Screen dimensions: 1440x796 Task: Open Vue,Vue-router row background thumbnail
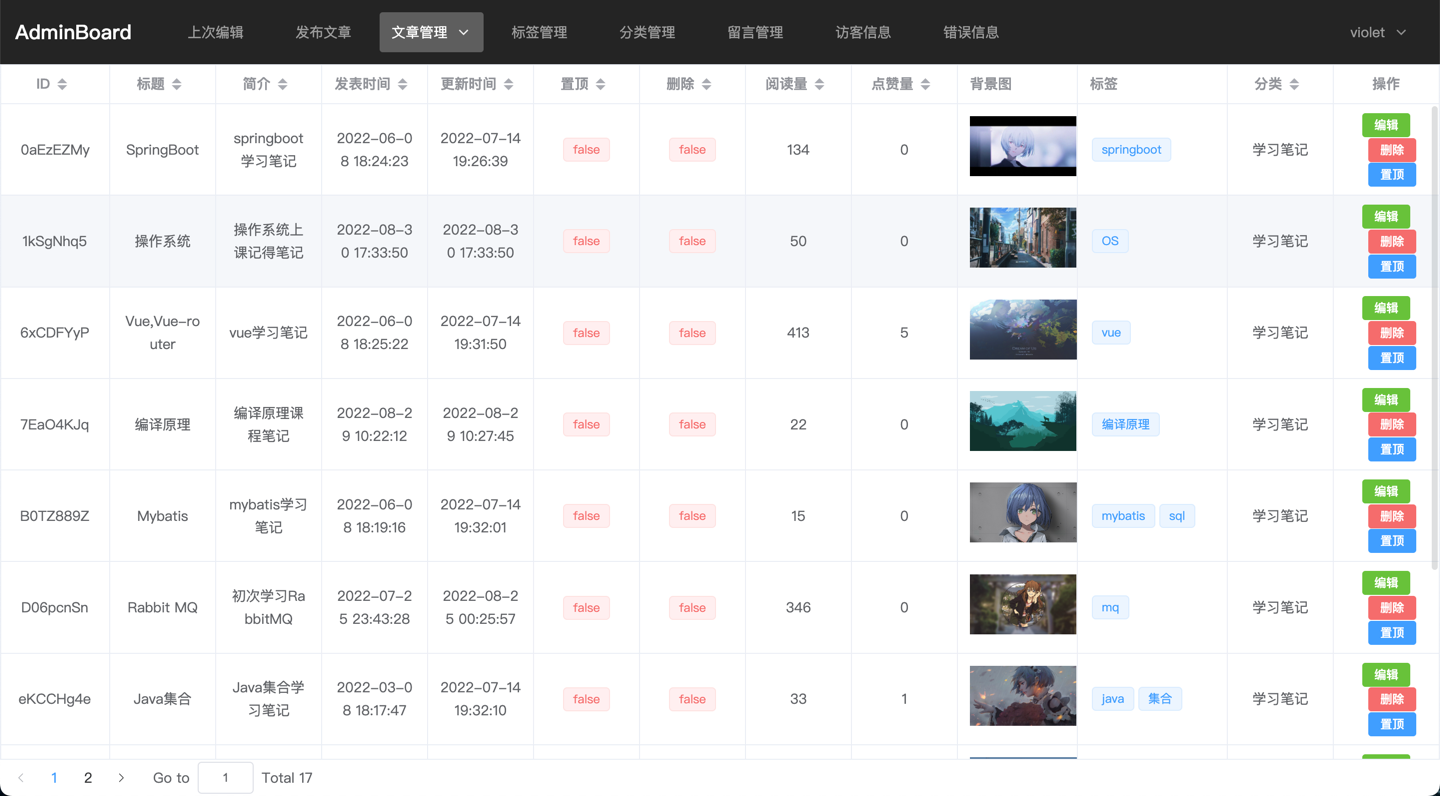[1023, 329]
